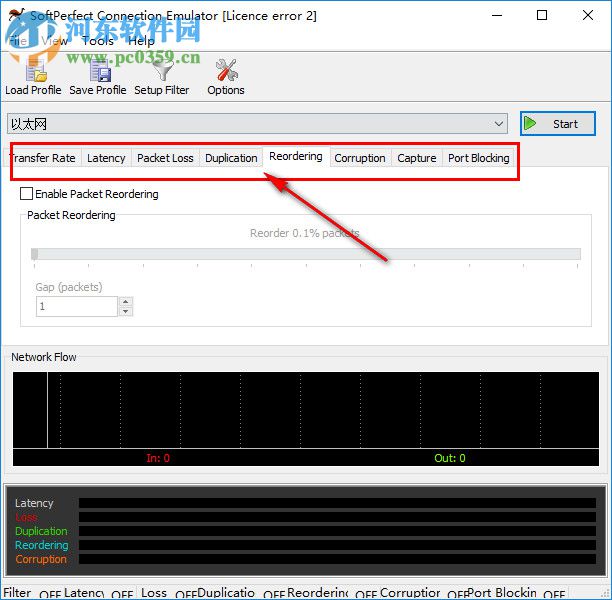Screen dimensions: 612x600
Task: Open the Tools menu
Action: click(x=98, y=41)
